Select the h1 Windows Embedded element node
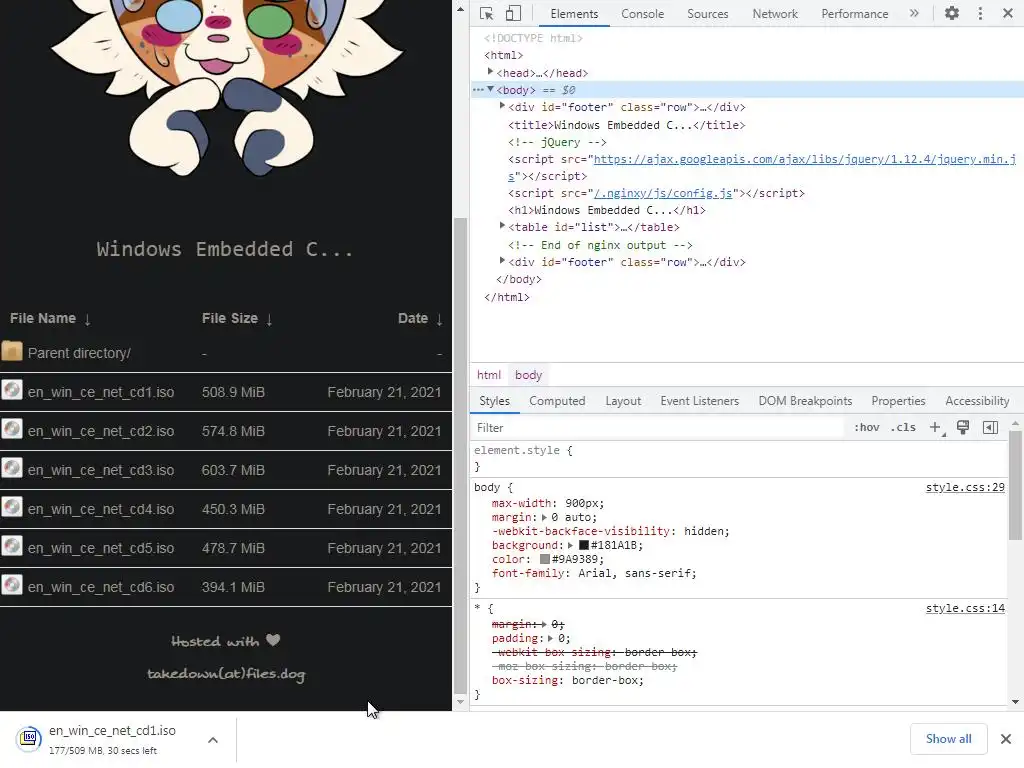1024x768 pixels. 607,210
